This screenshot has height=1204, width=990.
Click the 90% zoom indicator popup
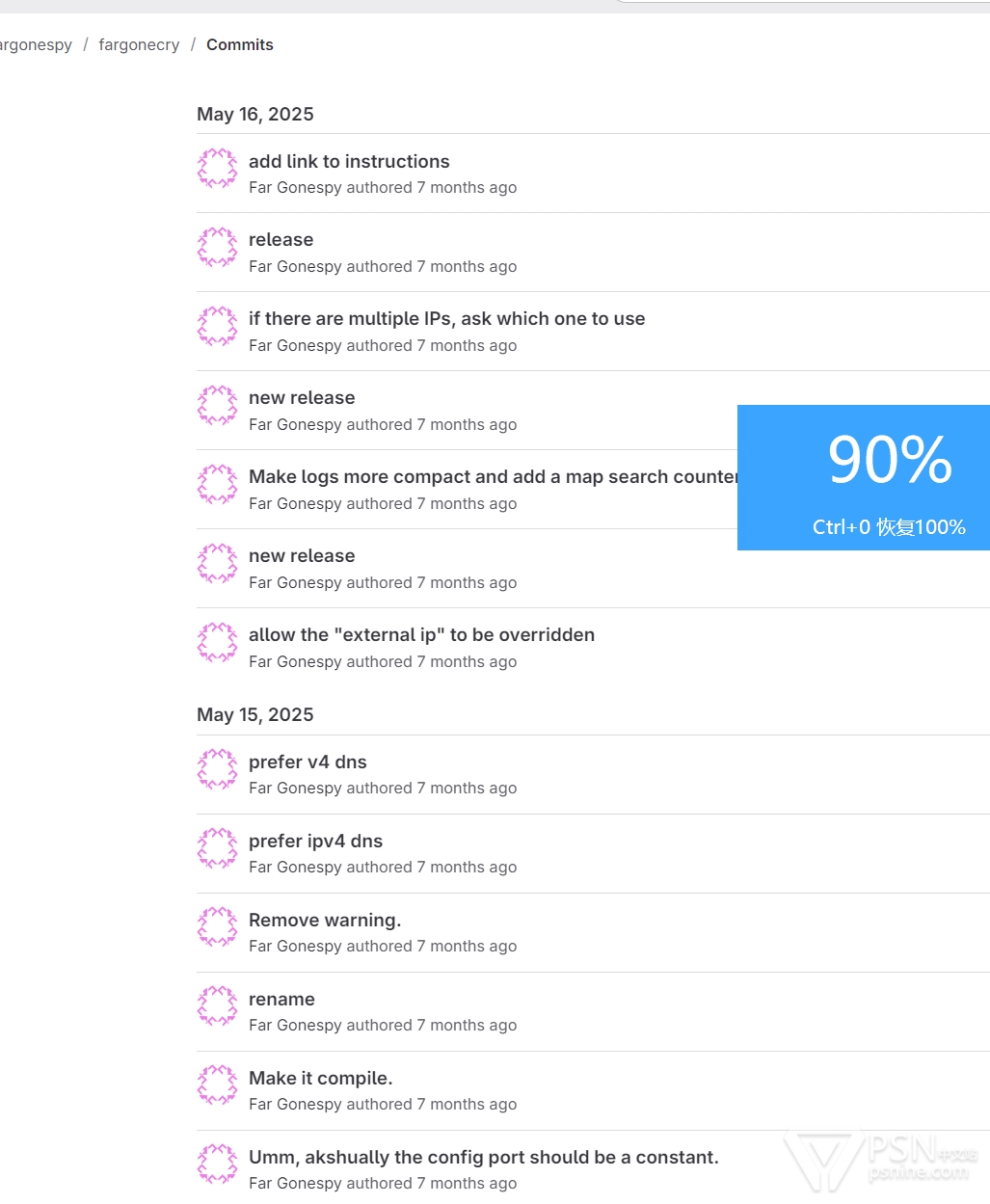point(864,477)
